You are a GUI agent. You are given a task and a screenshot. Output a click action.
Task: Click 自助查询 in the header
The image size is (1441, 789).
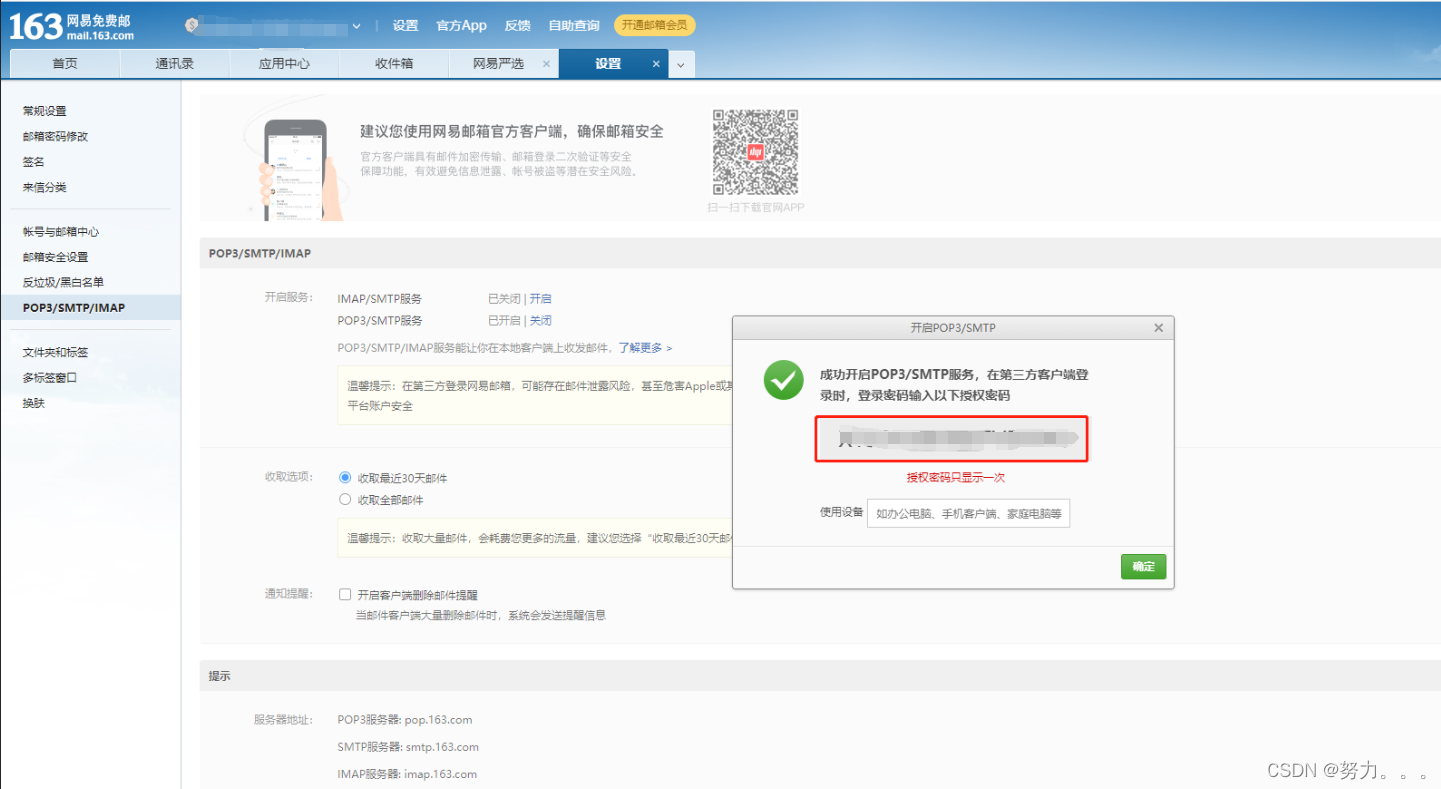[x=574, y=26]
